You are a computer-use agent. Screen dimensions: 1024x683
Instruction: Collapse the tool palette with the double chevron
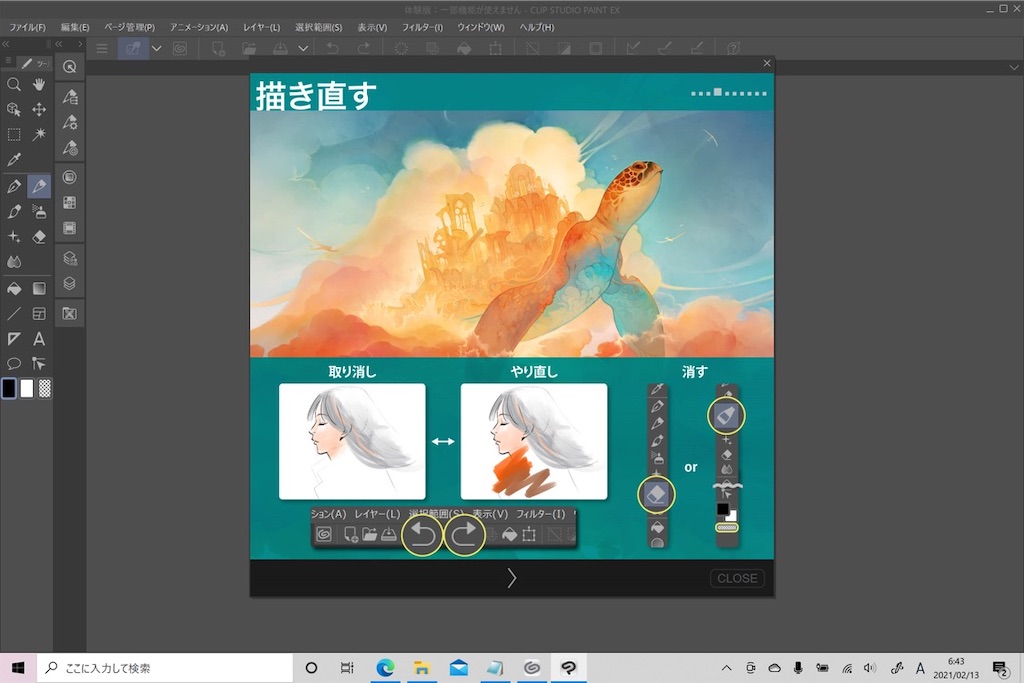pyautogui.click(x=6, y=44)
